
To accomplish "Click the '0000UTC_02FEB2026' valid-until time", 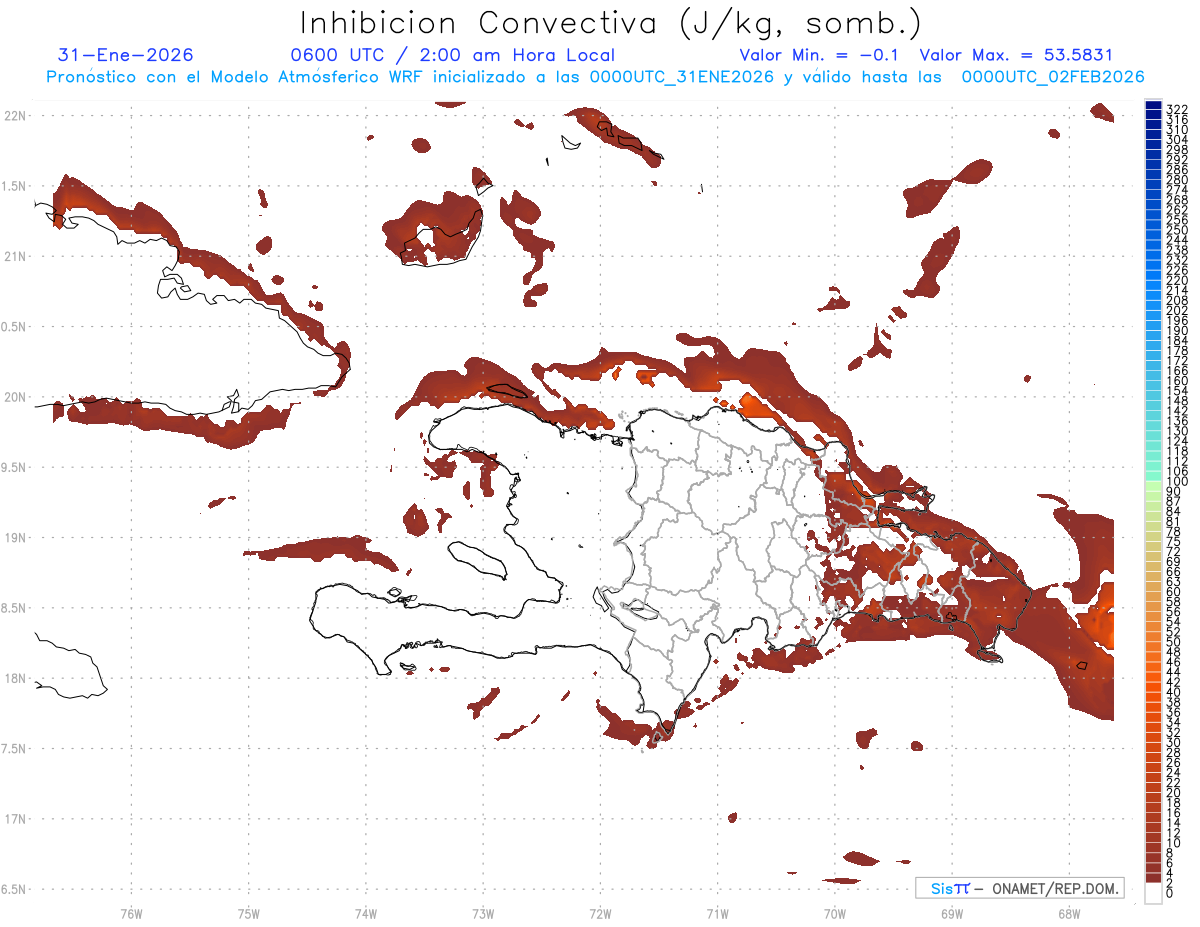I will (1053, 77).
